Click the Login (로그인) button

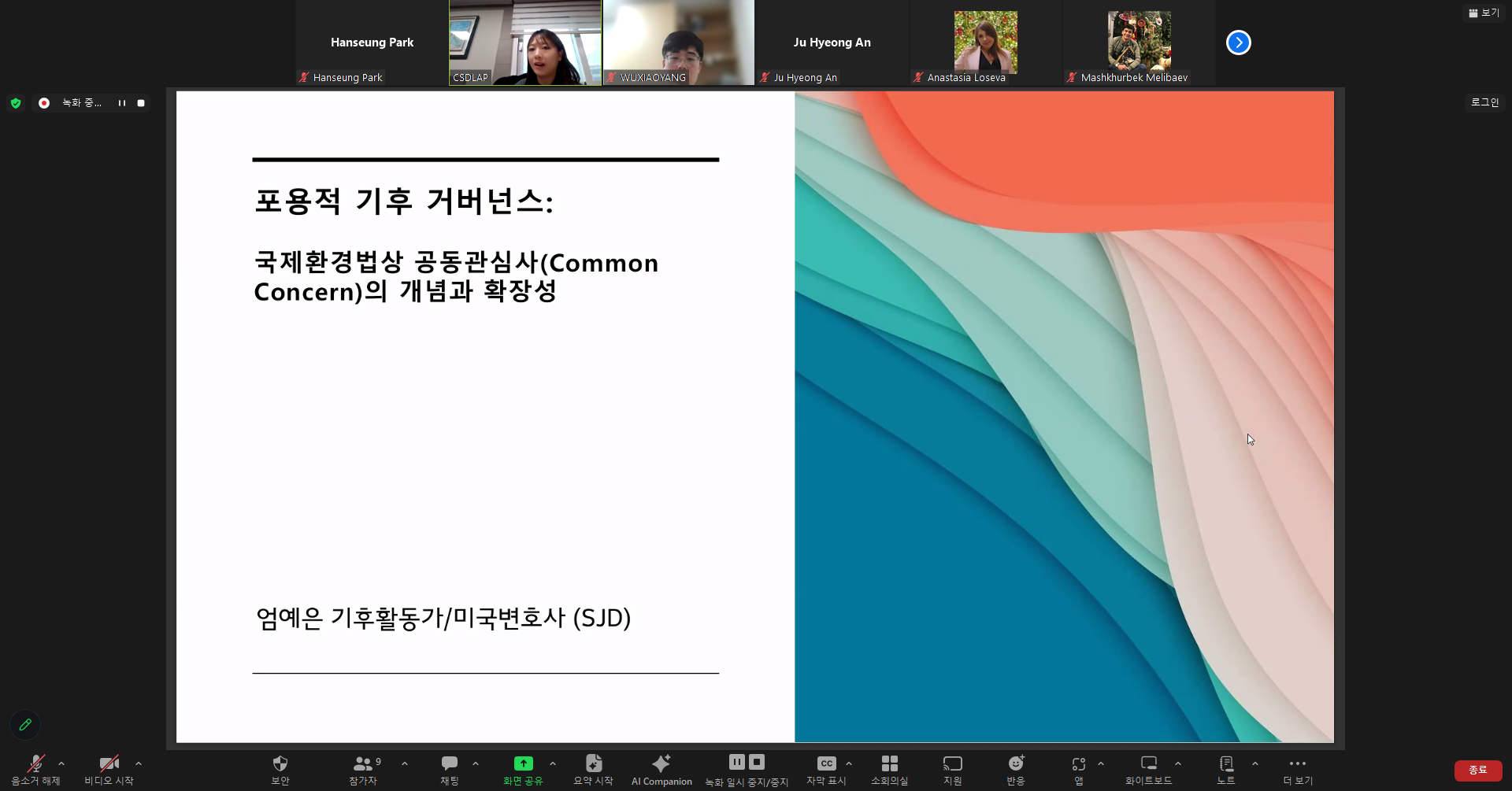point(1484,102)
